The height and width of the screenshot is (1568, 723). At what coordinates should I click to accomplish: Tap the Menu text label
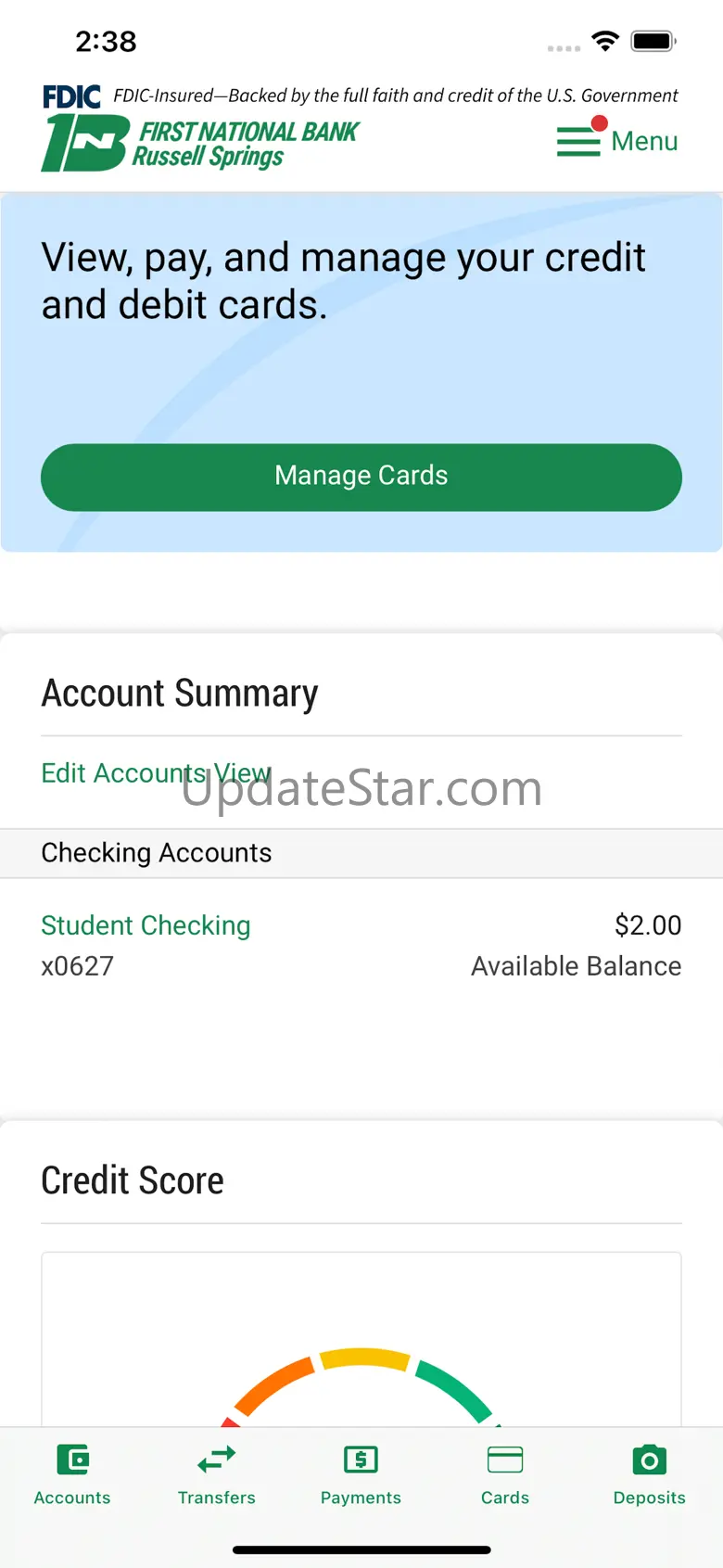coord(644,141)
